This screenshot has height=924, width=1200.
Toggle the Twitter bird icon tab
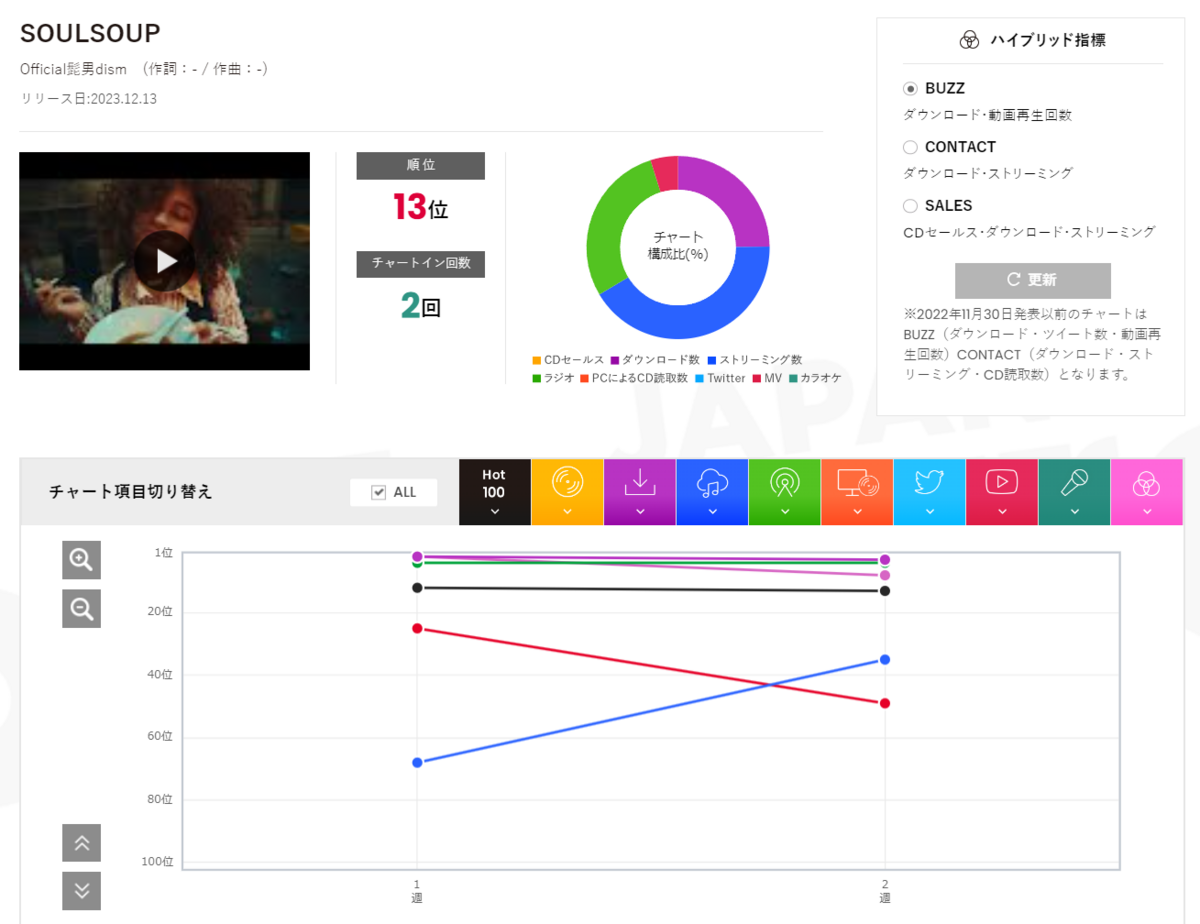[x=929, y=492]
